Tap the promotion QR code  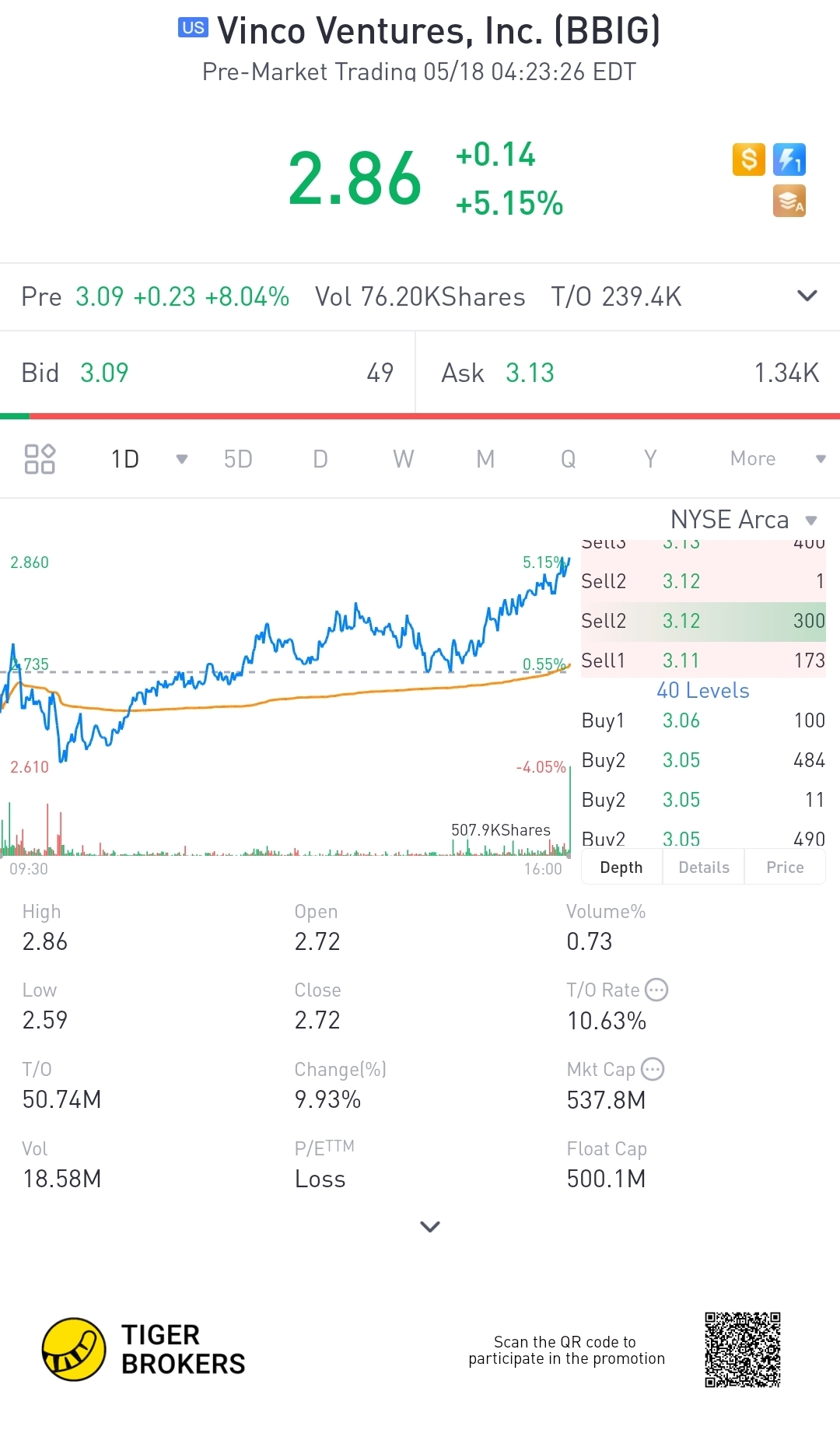(x=743, y=1350)
